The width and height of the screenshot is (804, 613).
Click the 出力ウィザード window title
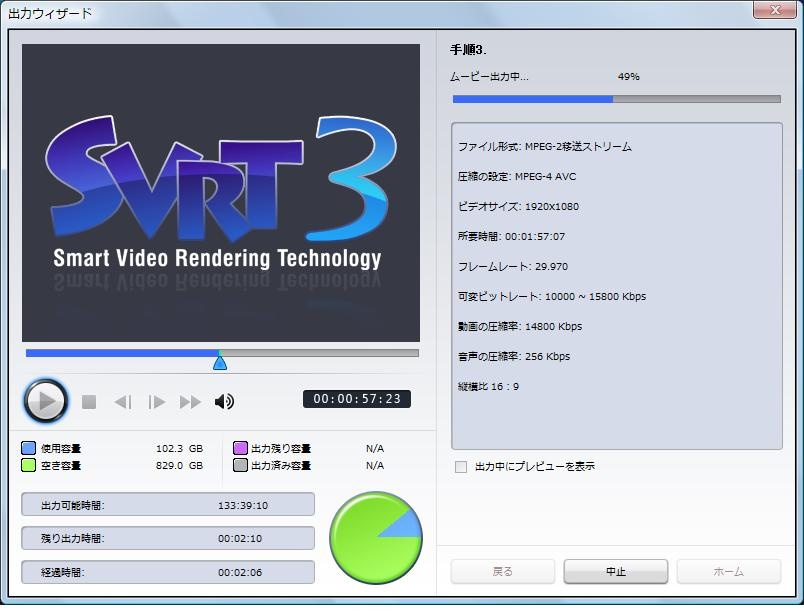tap(50, 13)
